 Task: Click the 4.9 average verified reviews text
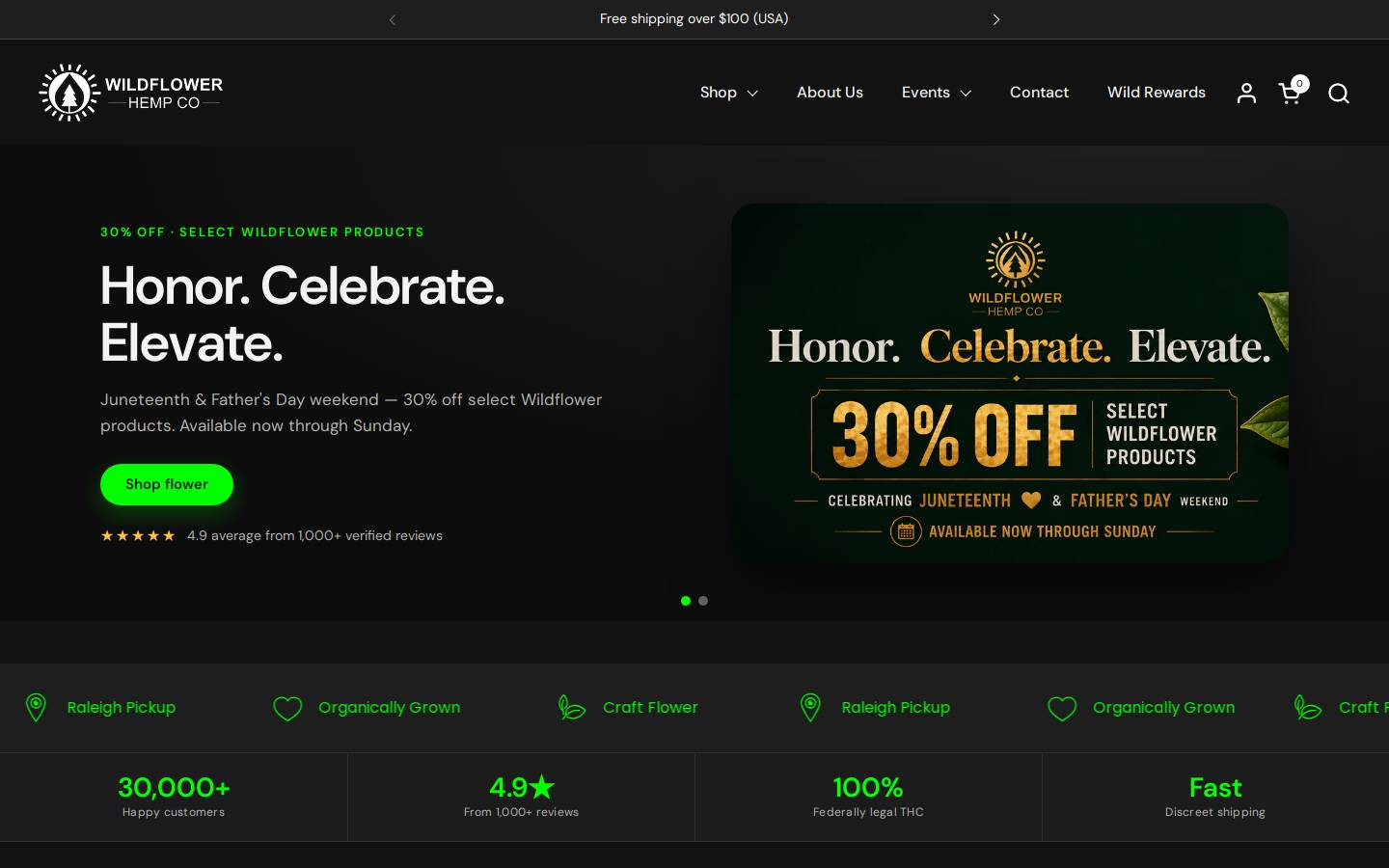pos(314,535)
